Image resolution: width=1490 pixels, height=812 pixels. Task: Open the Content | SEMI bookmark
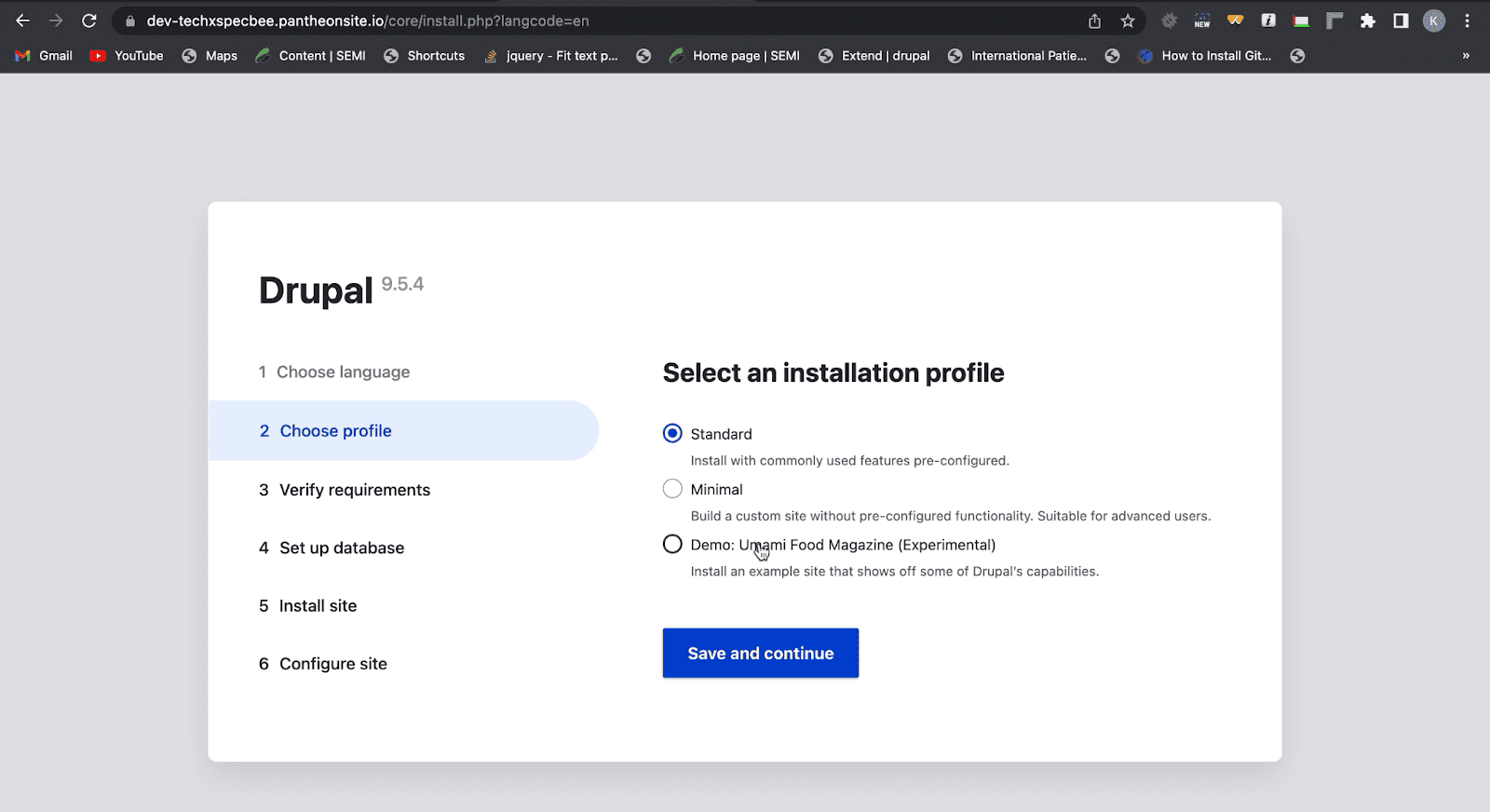[x=311, y=56]
